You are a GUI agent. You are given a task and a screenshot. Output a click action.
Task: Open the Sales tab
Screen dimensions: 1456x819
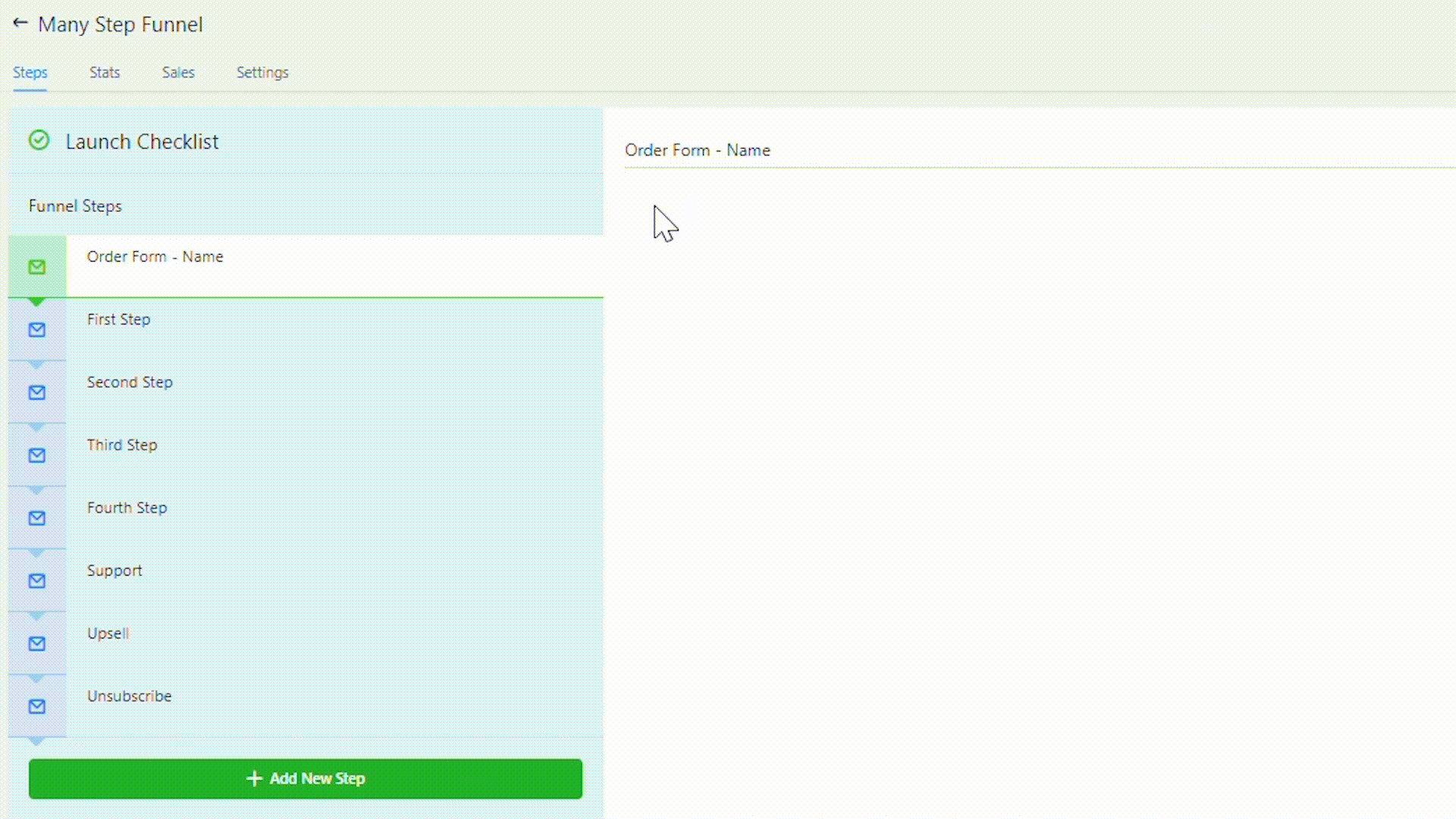178,73
